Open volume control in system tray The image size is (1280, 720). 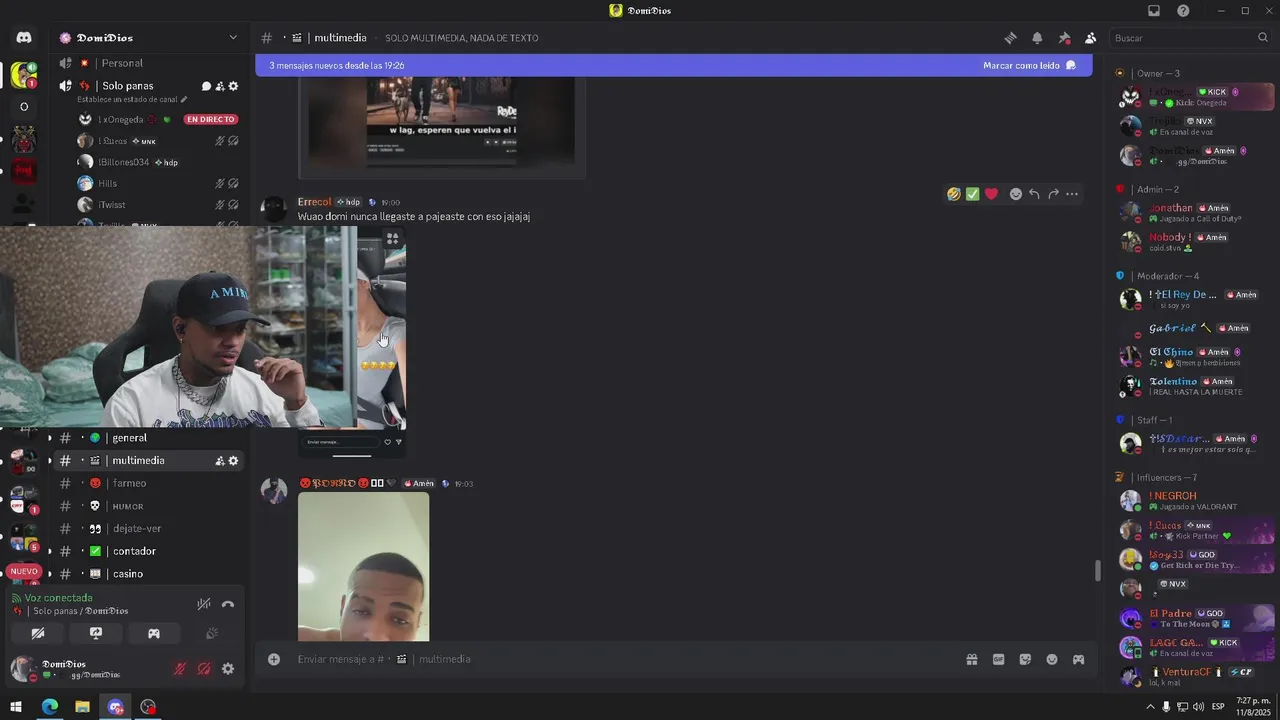(1199, 707)
